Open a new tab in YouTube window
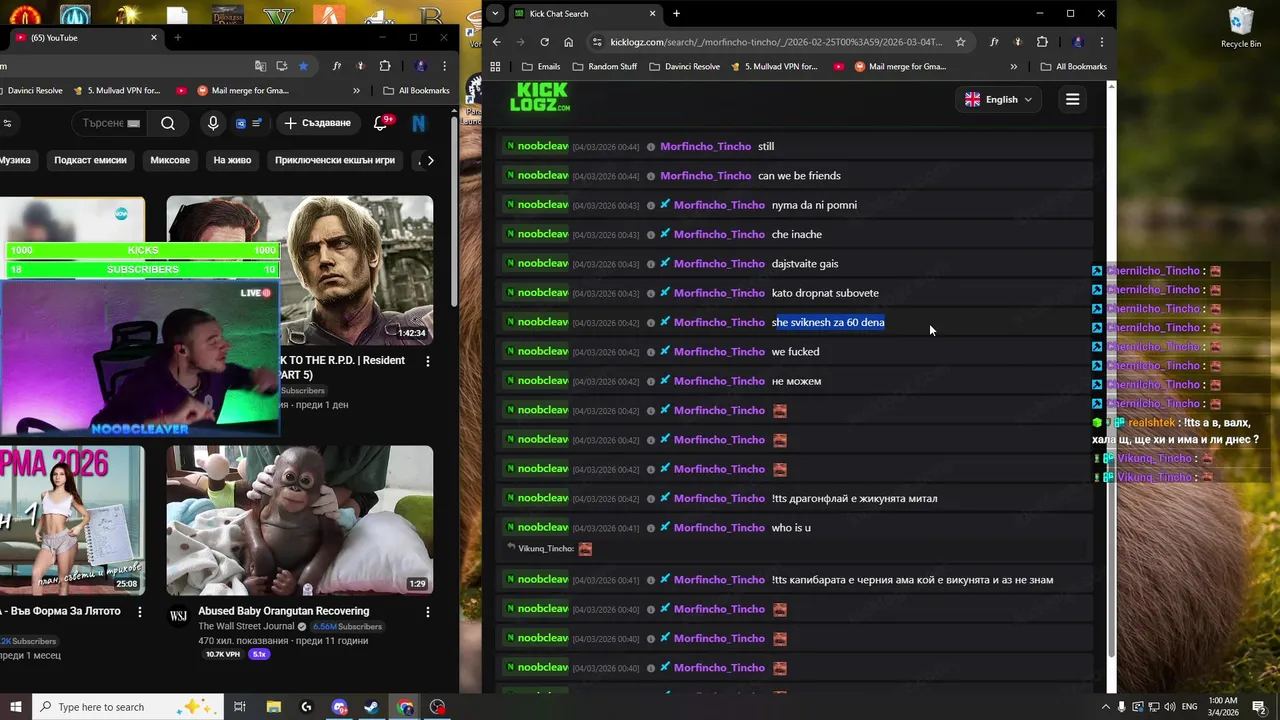Image resolution: width=1280 pixels, height=720 pixels. coord(177,37)
